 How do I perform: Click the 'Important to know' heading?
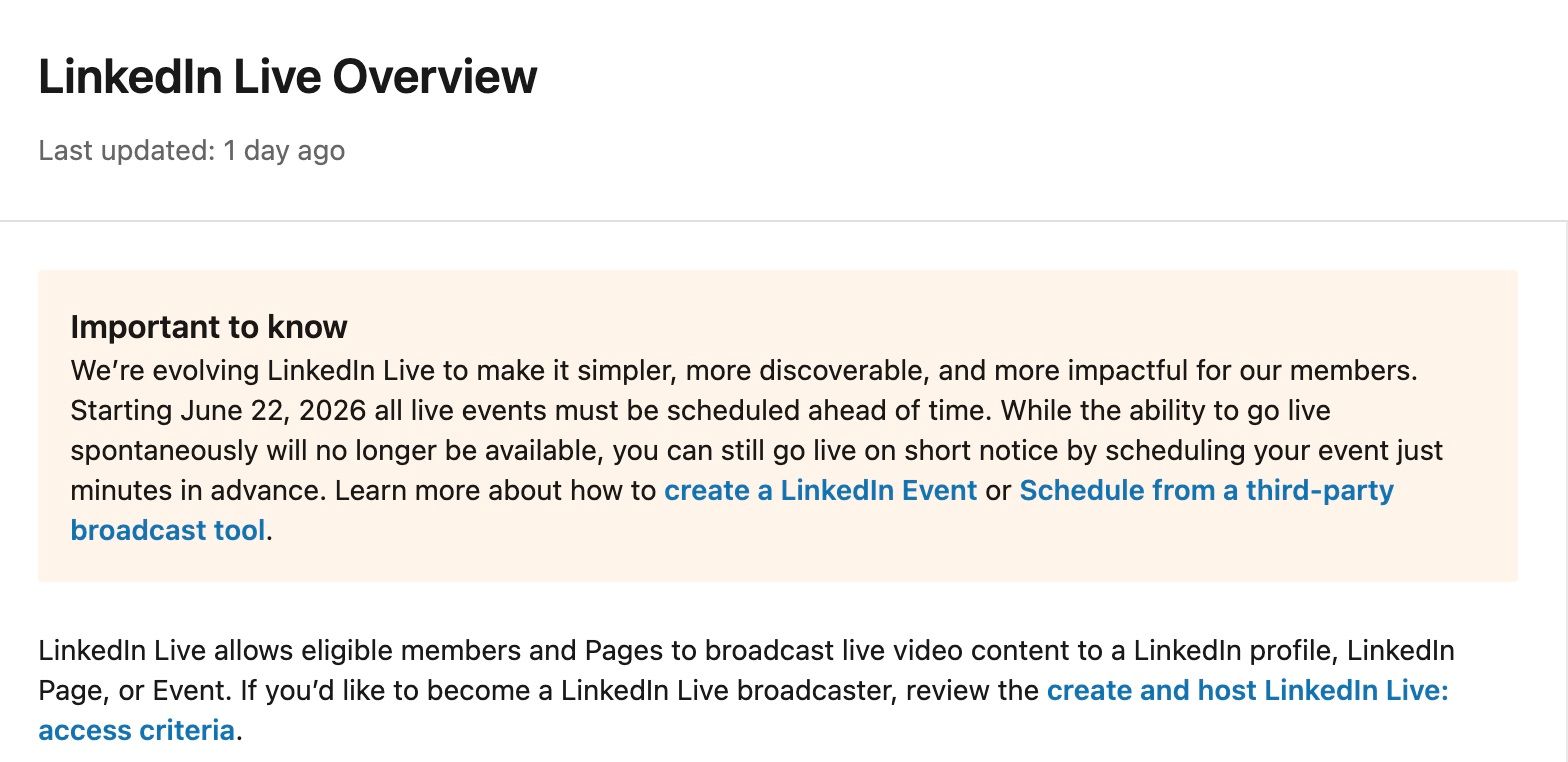pos(209,327)
